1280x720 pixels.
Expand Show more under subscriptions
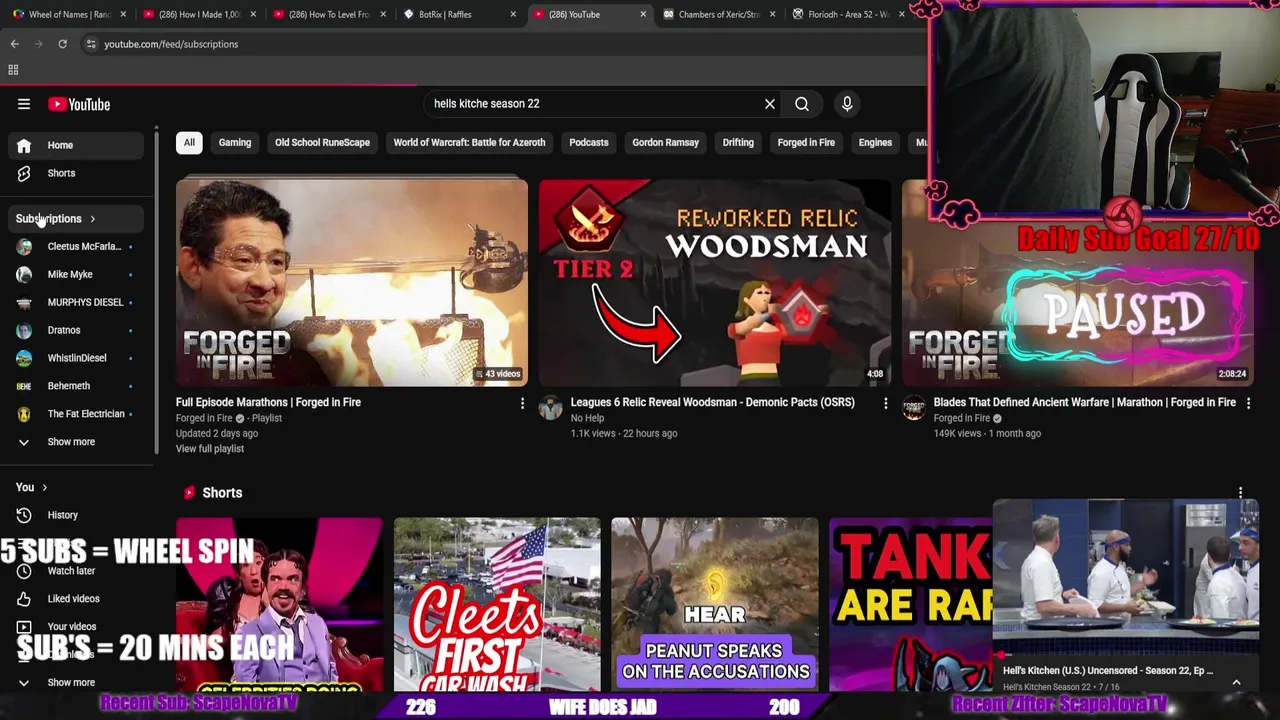(x=76, y=442)
